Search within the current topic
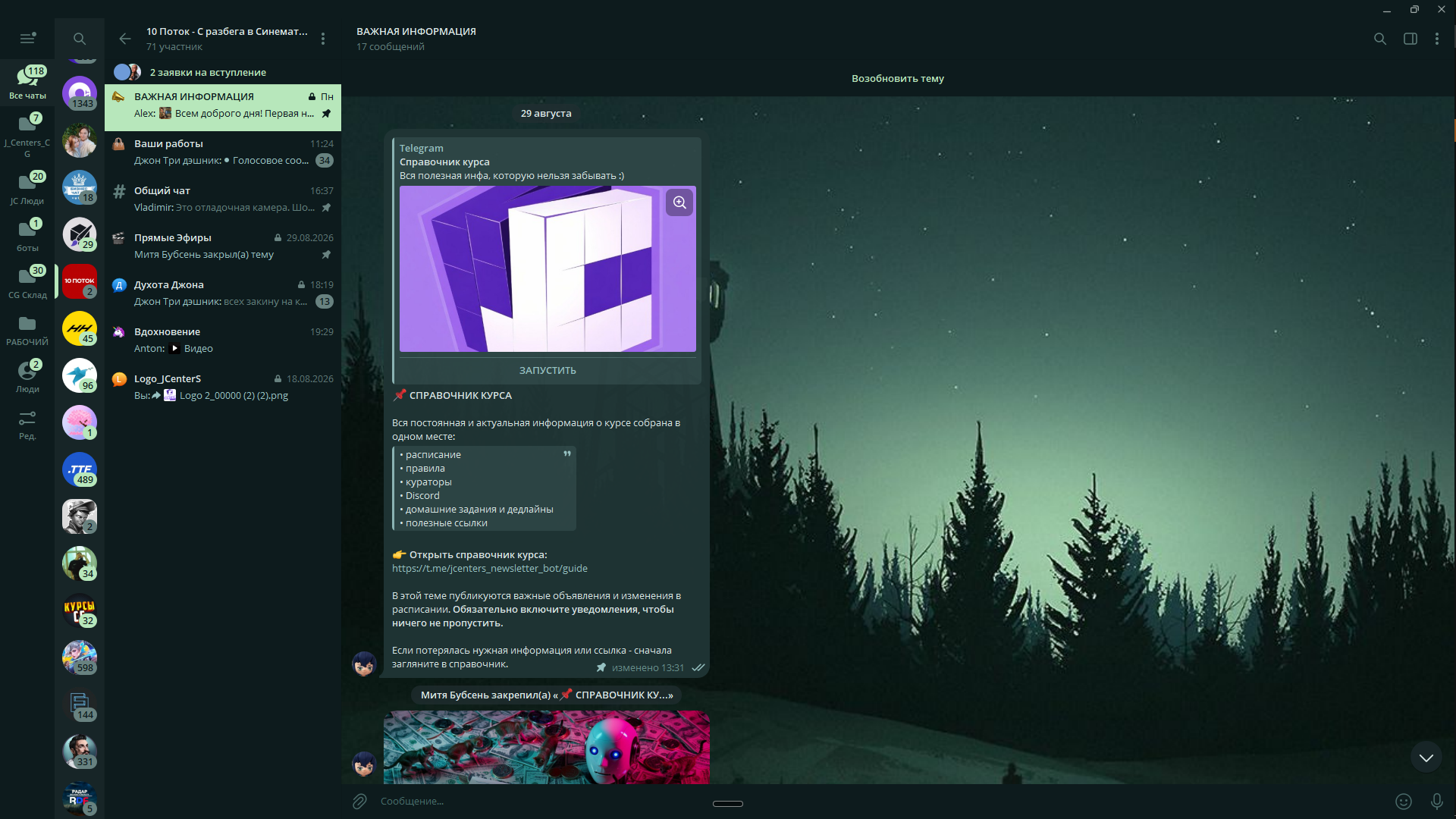 click(1380, 39)
